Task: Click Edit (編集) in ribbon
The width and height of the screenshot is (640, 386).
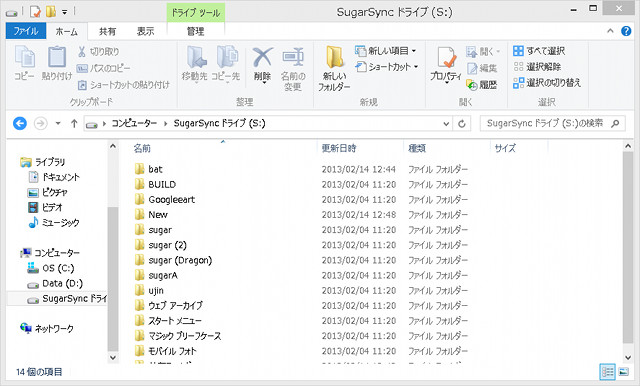Action: (x=482, y=68)
